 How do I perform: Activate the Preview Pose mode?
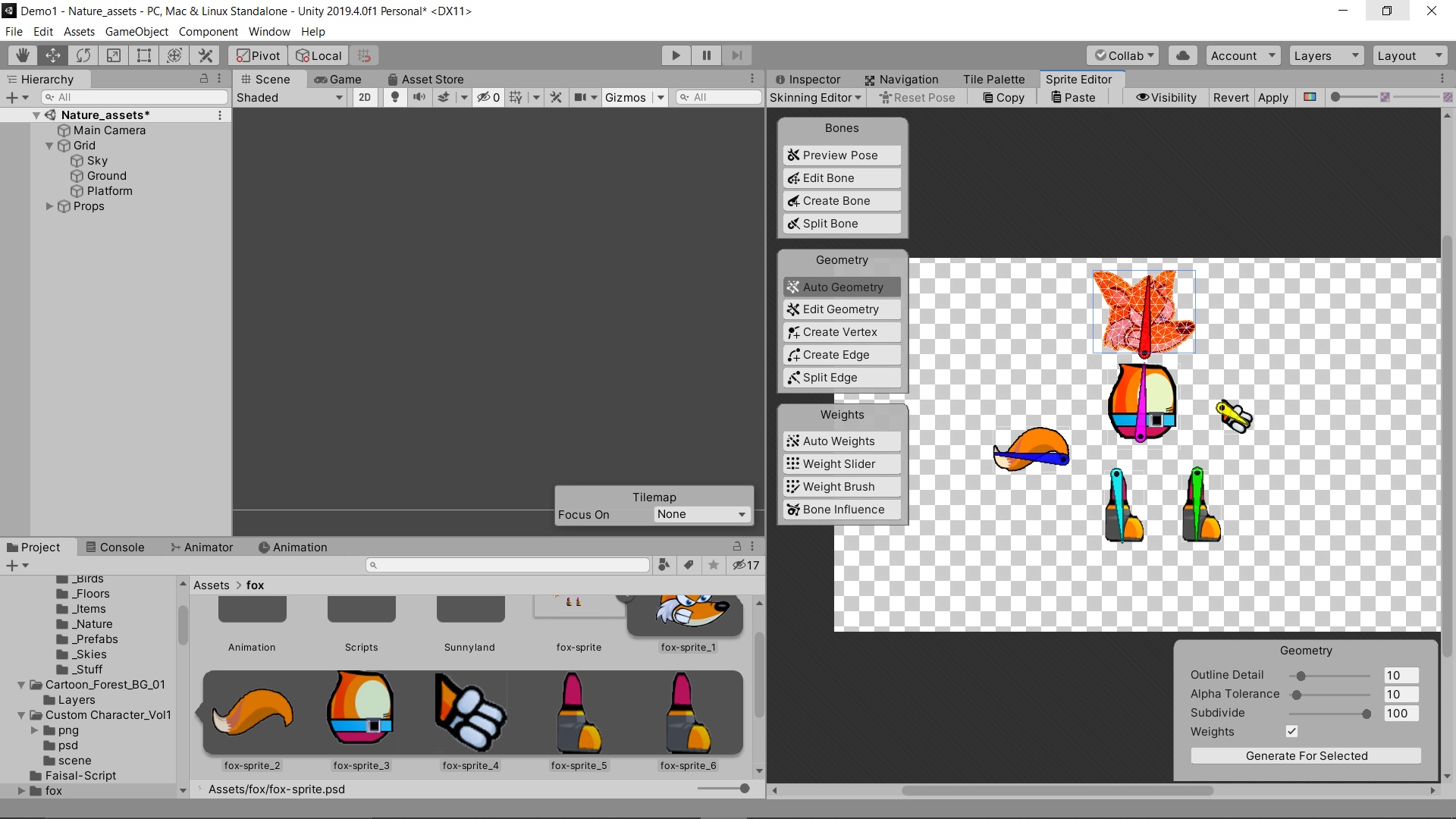coord(841,155)
